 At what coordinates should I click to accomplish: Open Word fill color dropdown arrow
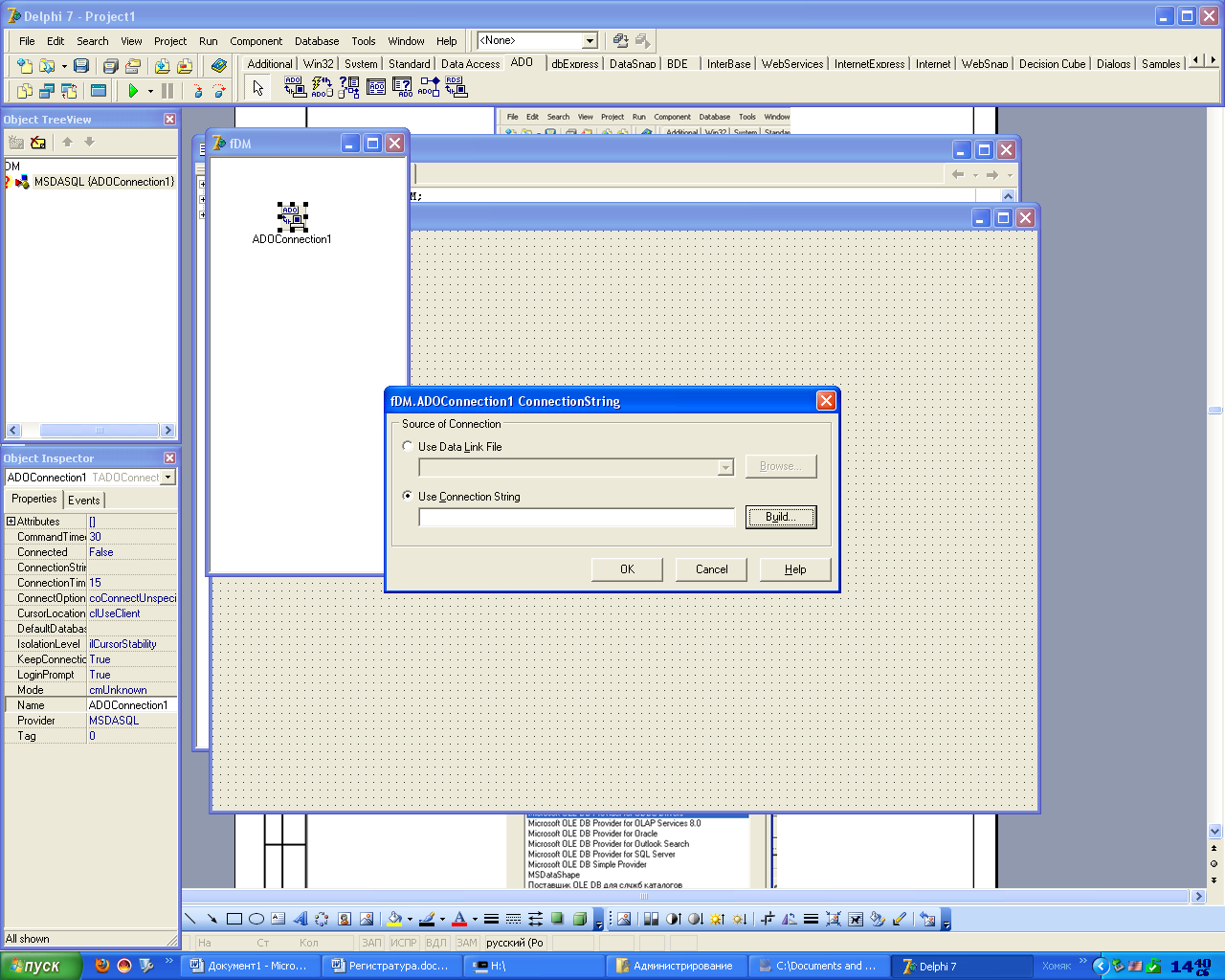click(410, 919)
